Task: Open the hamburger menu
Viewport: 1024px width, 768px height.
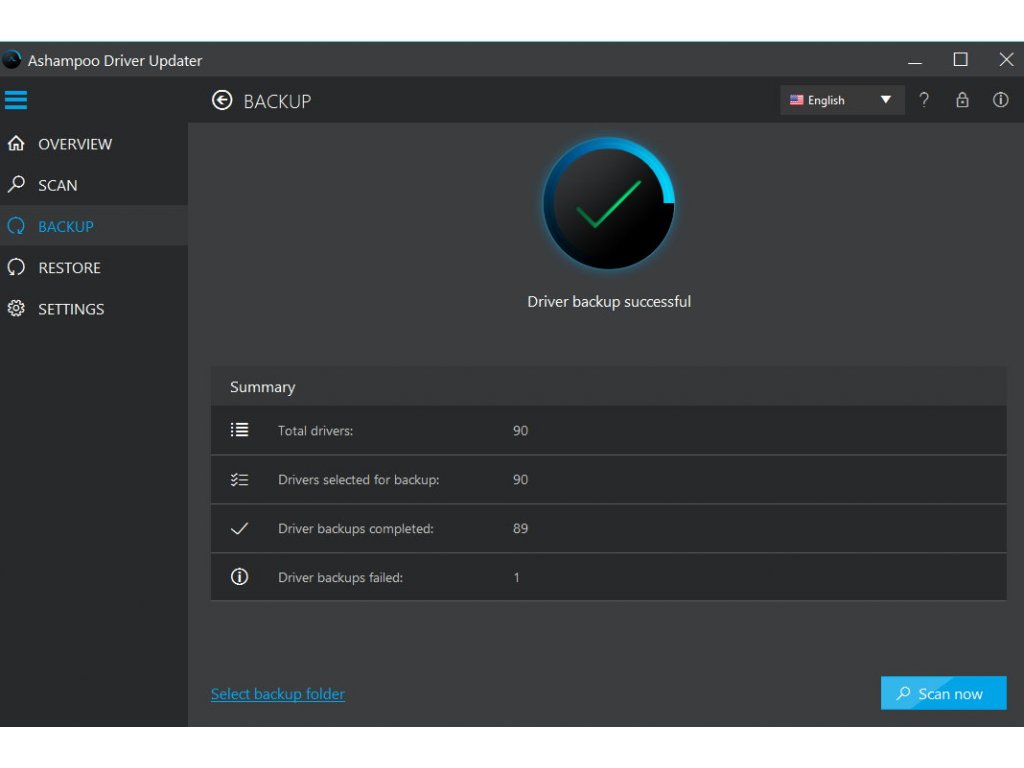Action: [x=16, y=100]
